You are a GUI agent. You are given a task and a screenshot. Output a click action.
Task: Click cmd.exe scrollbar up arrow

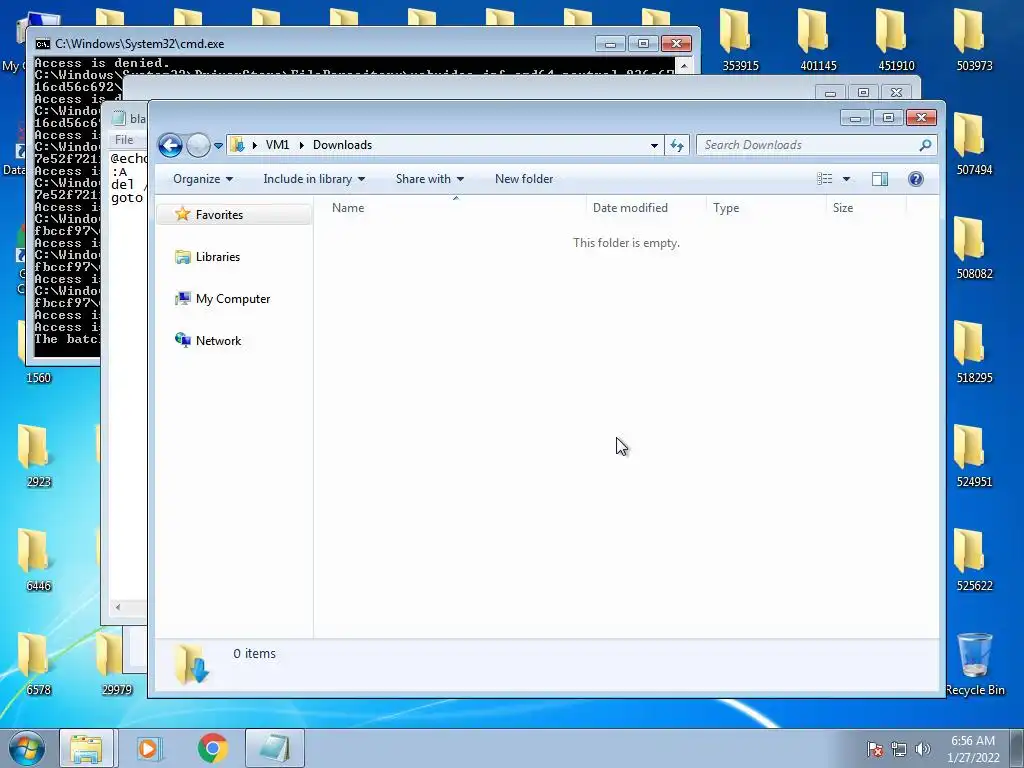(684, 65)
